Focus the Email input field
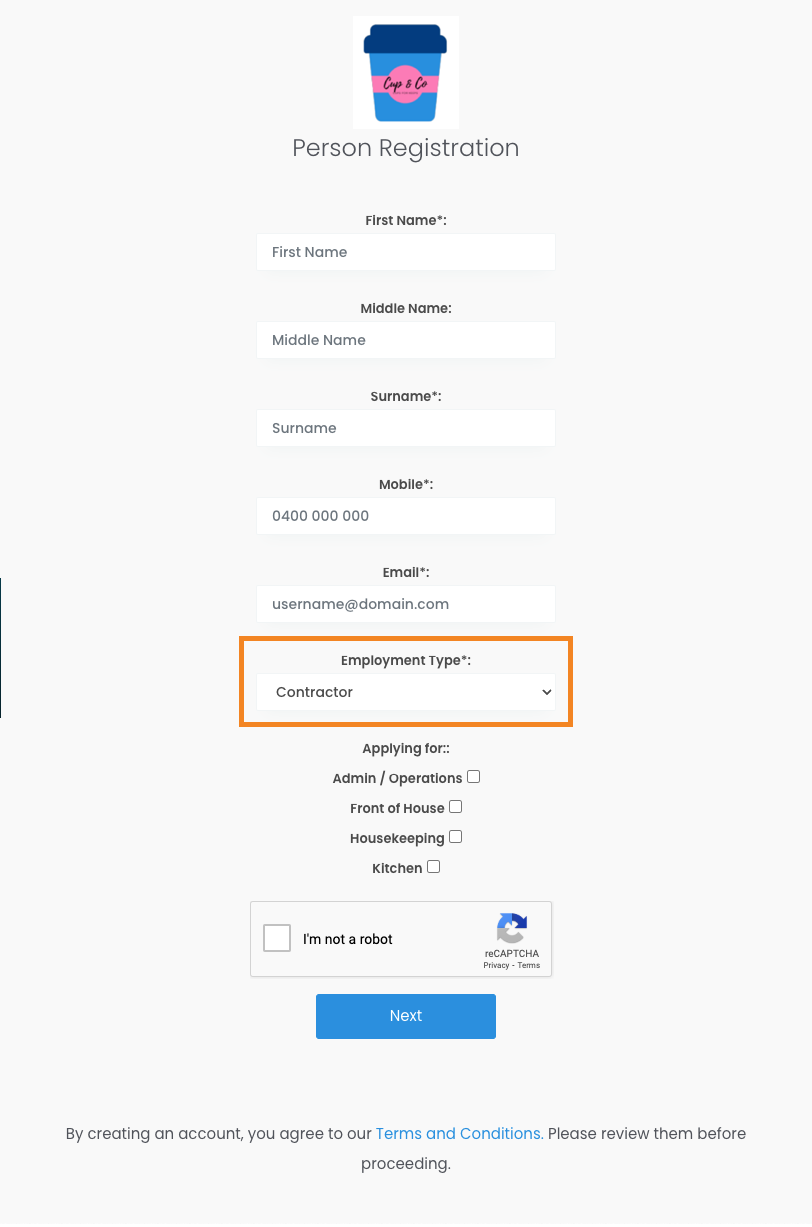 pos(405,604)
